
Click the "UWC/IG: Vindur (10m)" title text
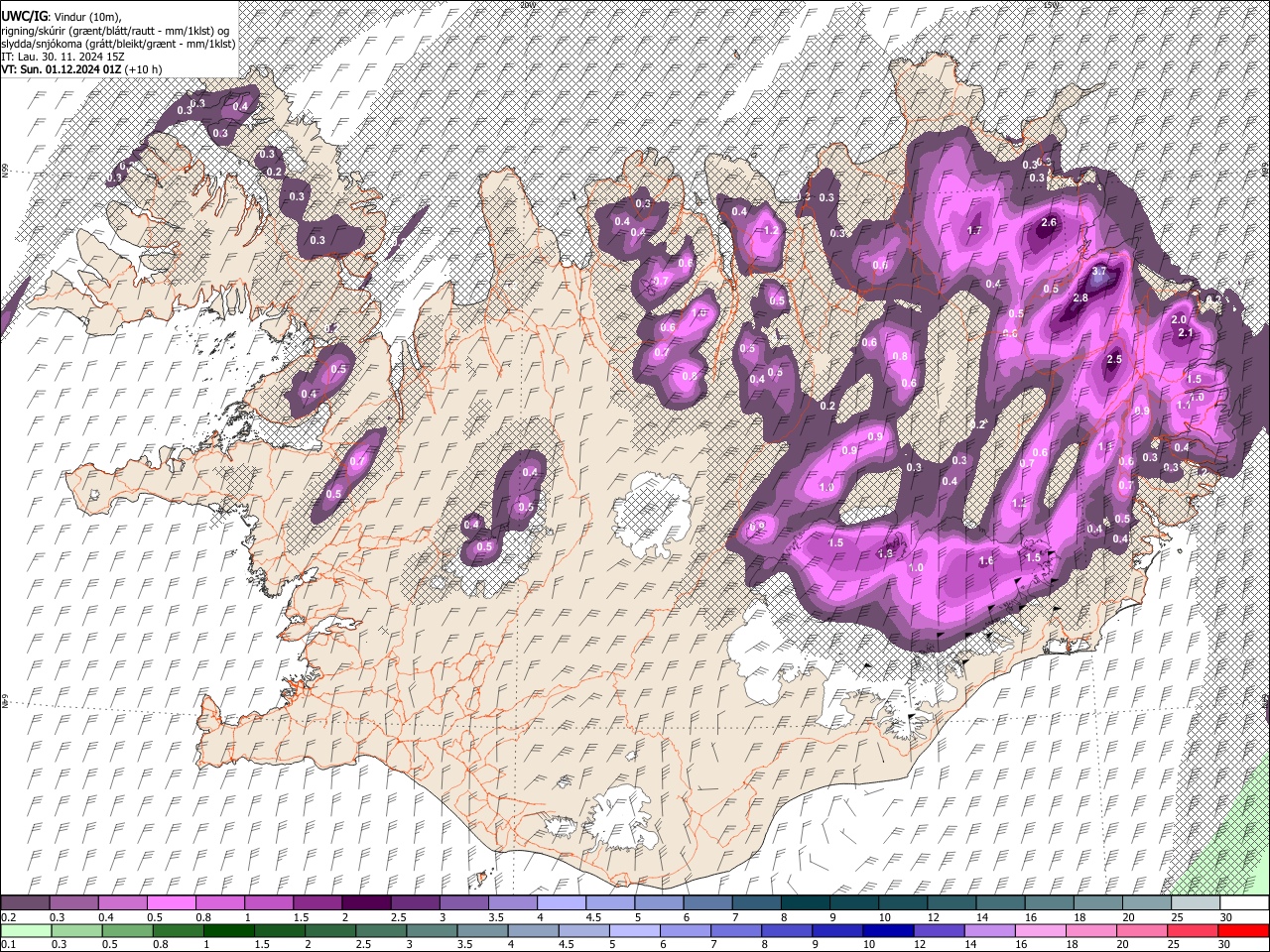point(62,17)
